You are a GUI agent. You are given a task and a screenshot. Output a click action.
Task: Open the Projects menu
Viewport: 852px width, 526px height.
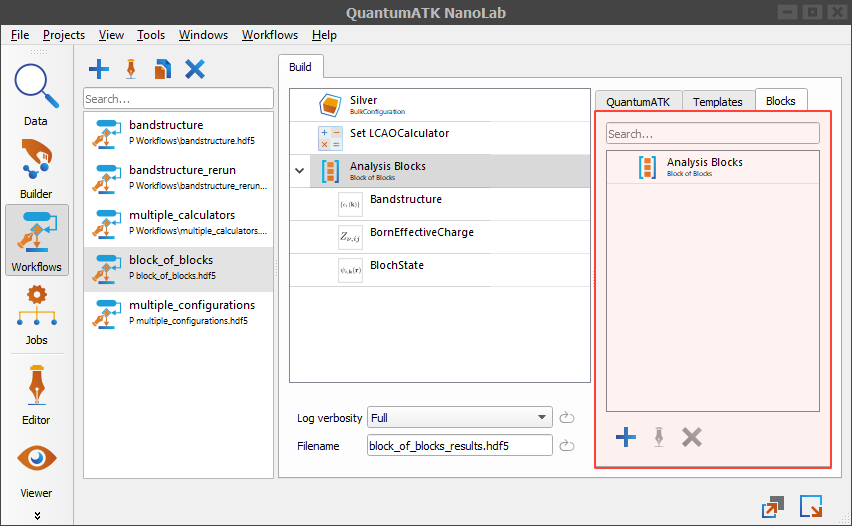(x=64, y=35)
